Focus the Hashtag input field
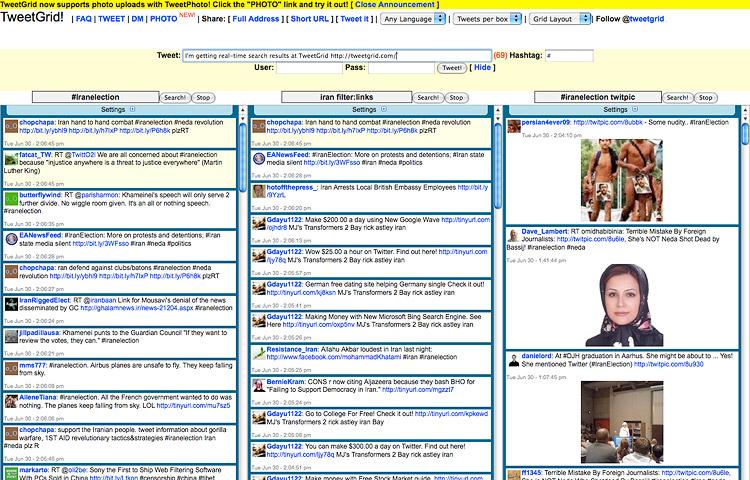 (x=569, y=55)
